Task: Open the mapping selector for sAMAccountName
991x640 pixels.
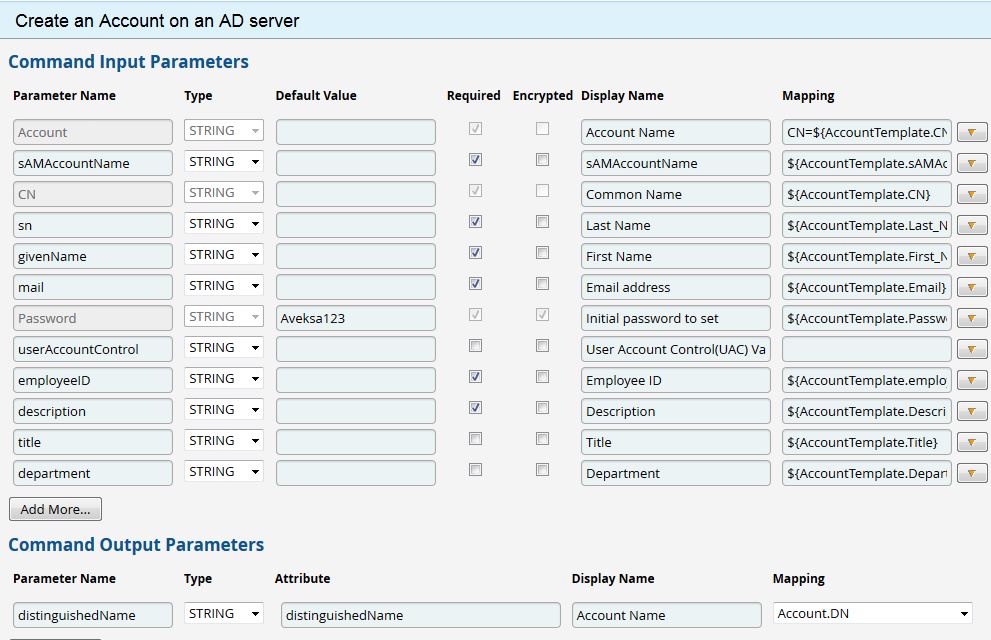Action: click(971, 162)
